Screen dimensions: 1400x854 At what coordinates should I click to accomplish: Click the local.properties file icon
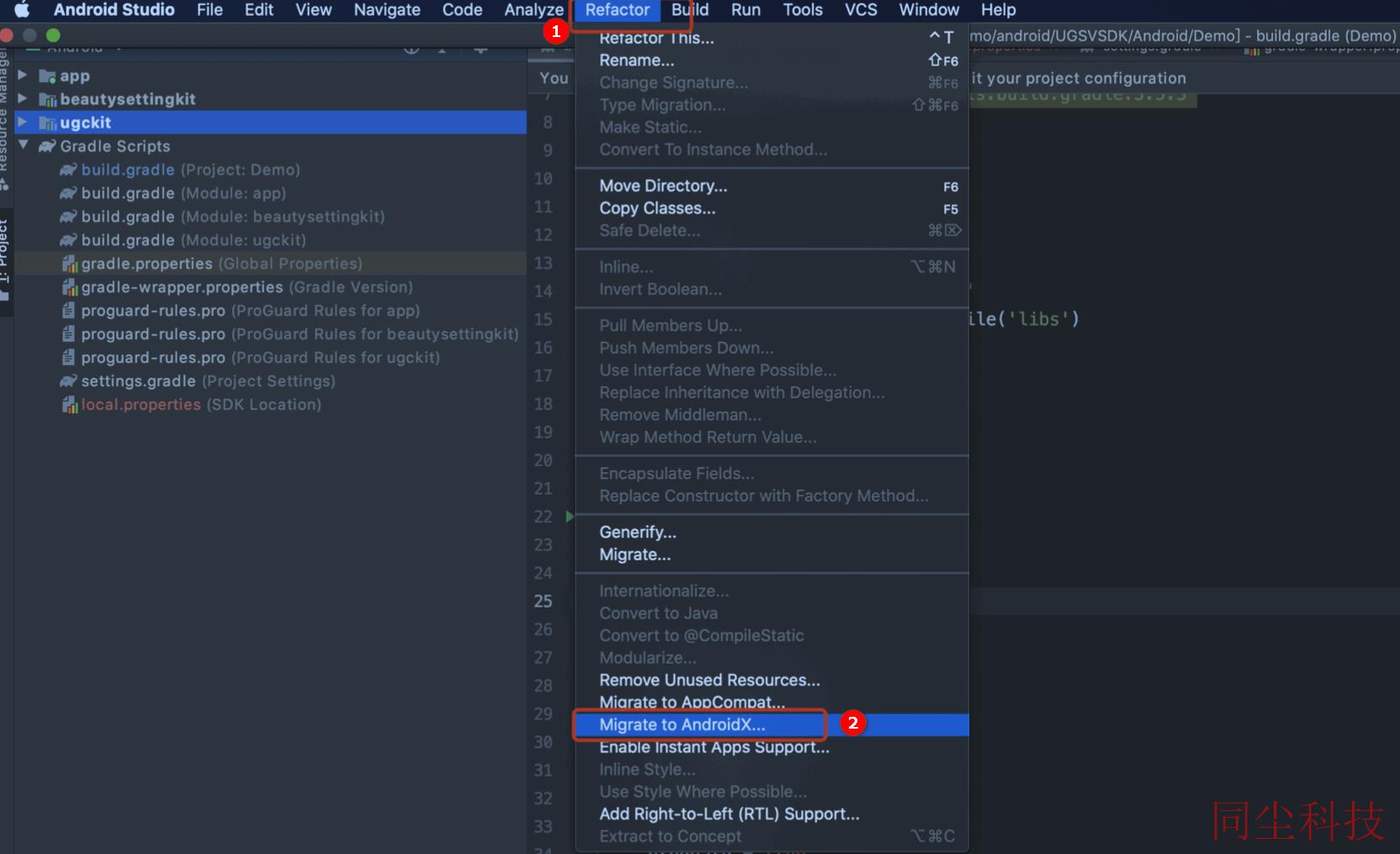click(70, 406)
